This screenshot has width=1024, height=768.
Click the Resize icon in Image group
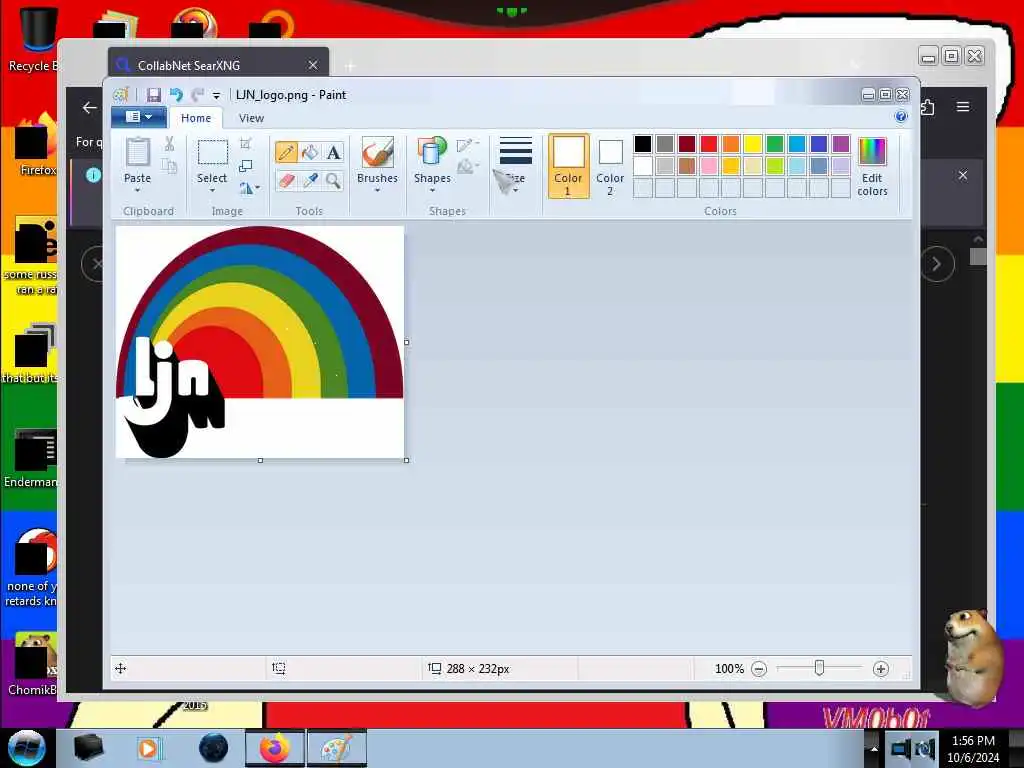(246, 166)
